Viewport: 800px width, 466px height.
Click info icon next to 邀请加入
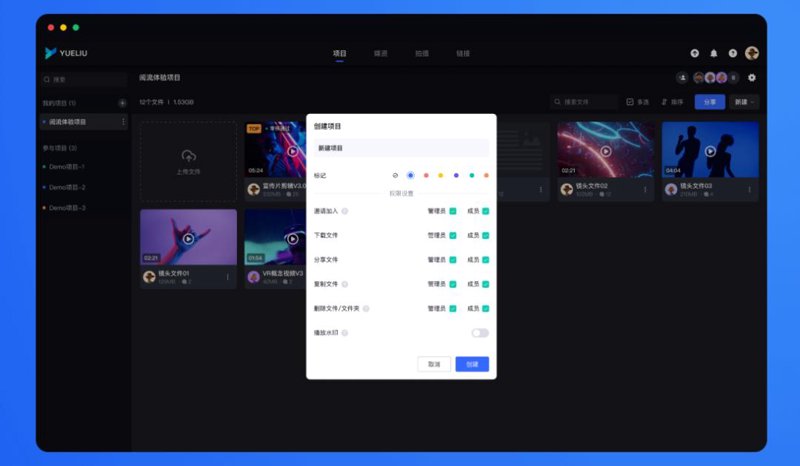(x=345, y=211)
